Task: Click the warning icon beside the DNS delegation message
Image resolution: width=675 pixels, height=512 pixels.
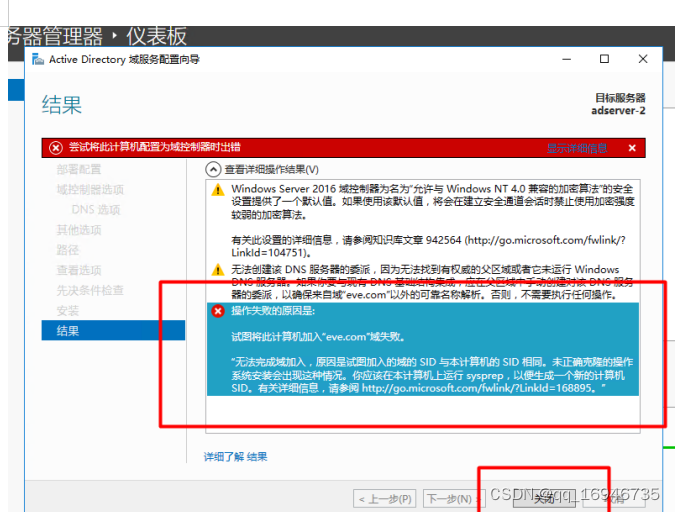Action: tap(218, 270)
